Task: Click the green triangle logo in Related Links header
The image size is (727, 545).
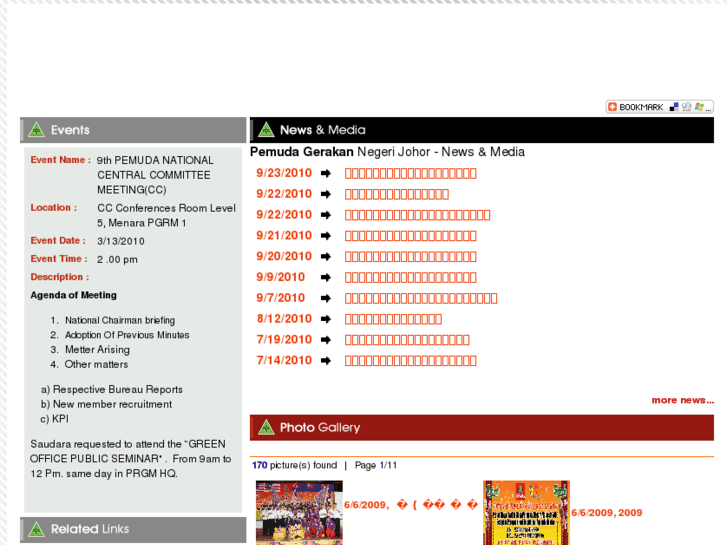Action: [x=36, y=529]
